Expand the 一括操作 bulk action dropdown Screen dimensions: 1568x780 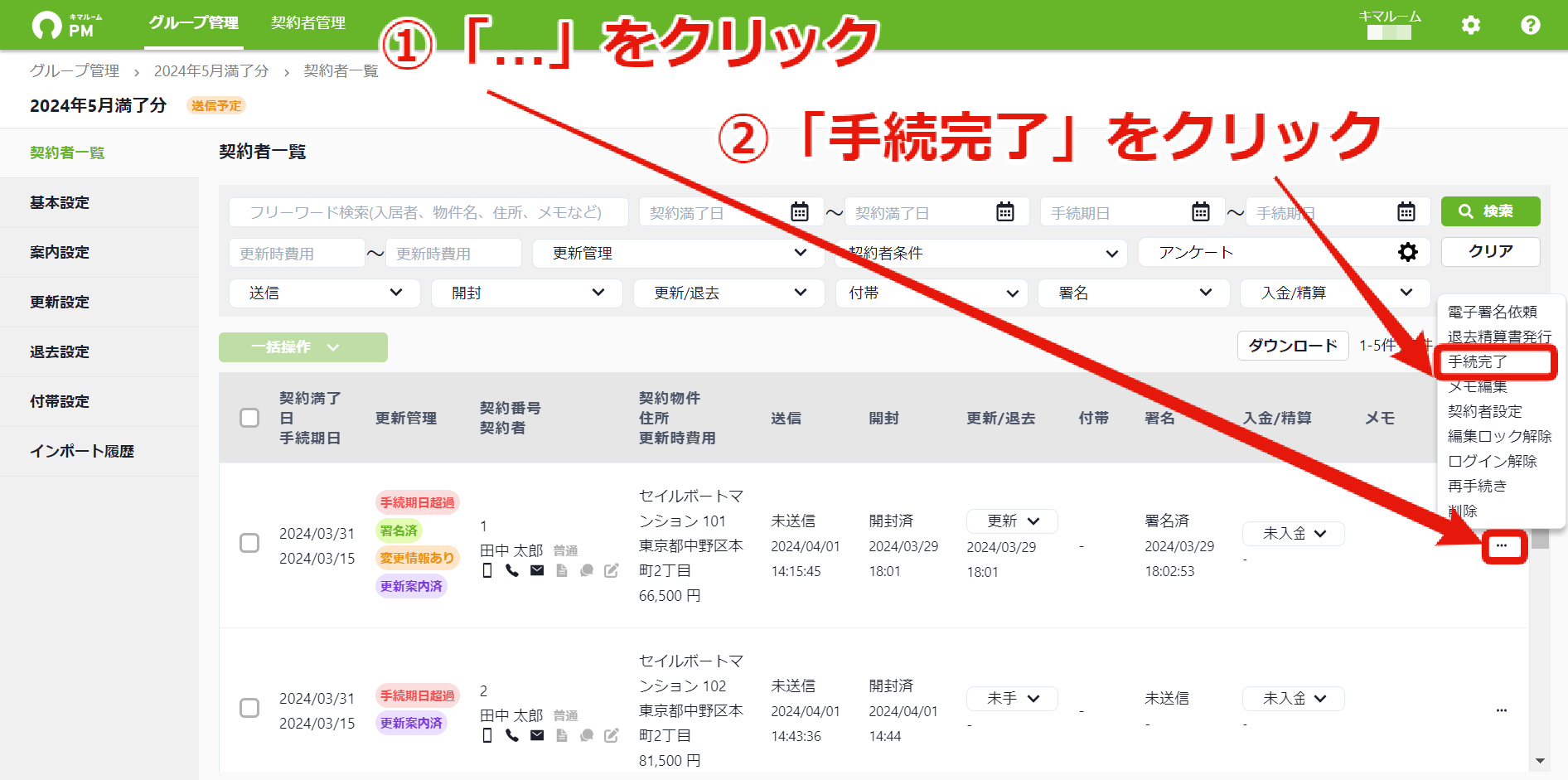303,347
